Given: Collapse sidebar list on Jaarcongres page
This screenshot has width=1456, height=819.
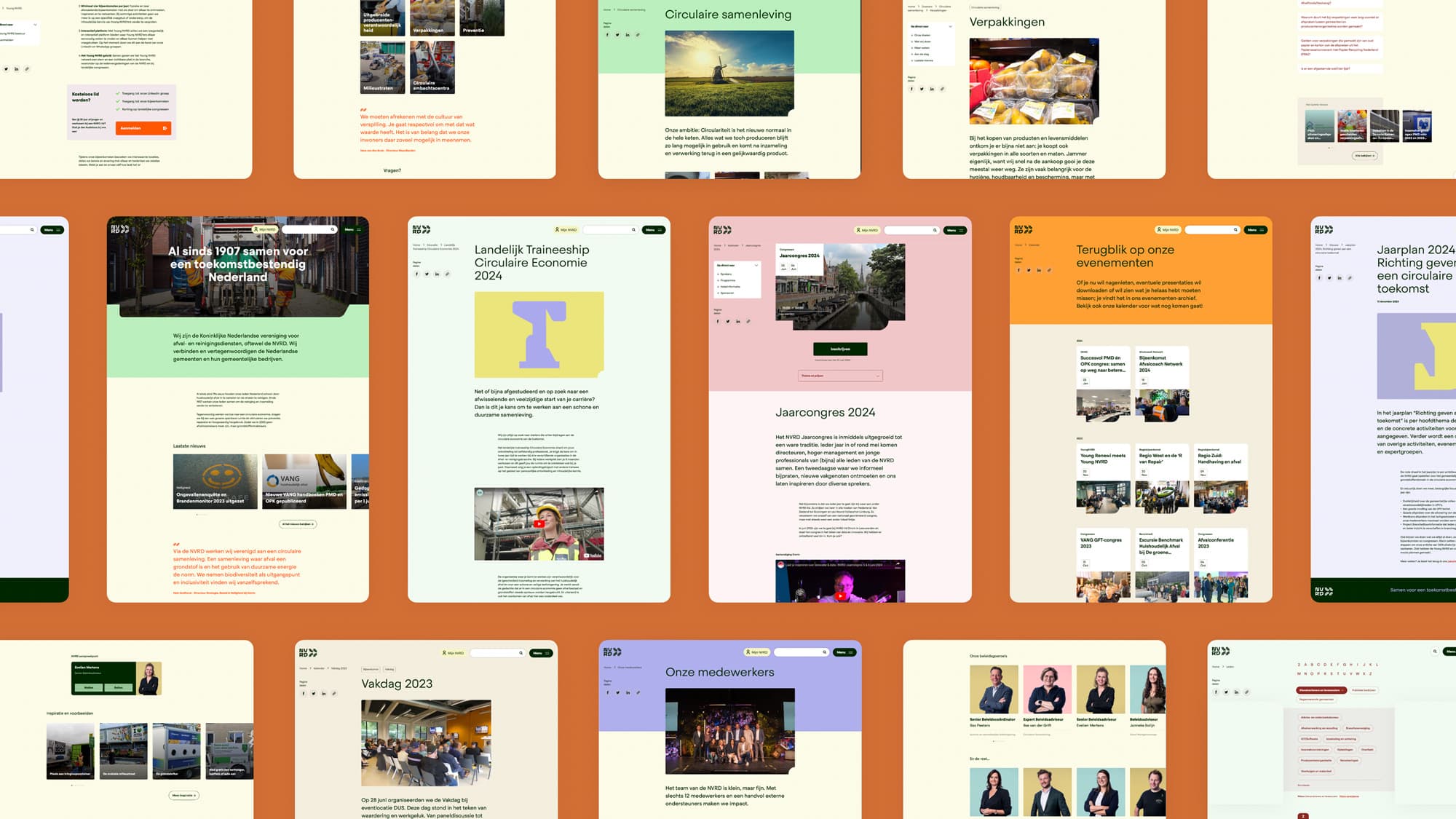Looking at the screenshot, I should tap(756, 266).
